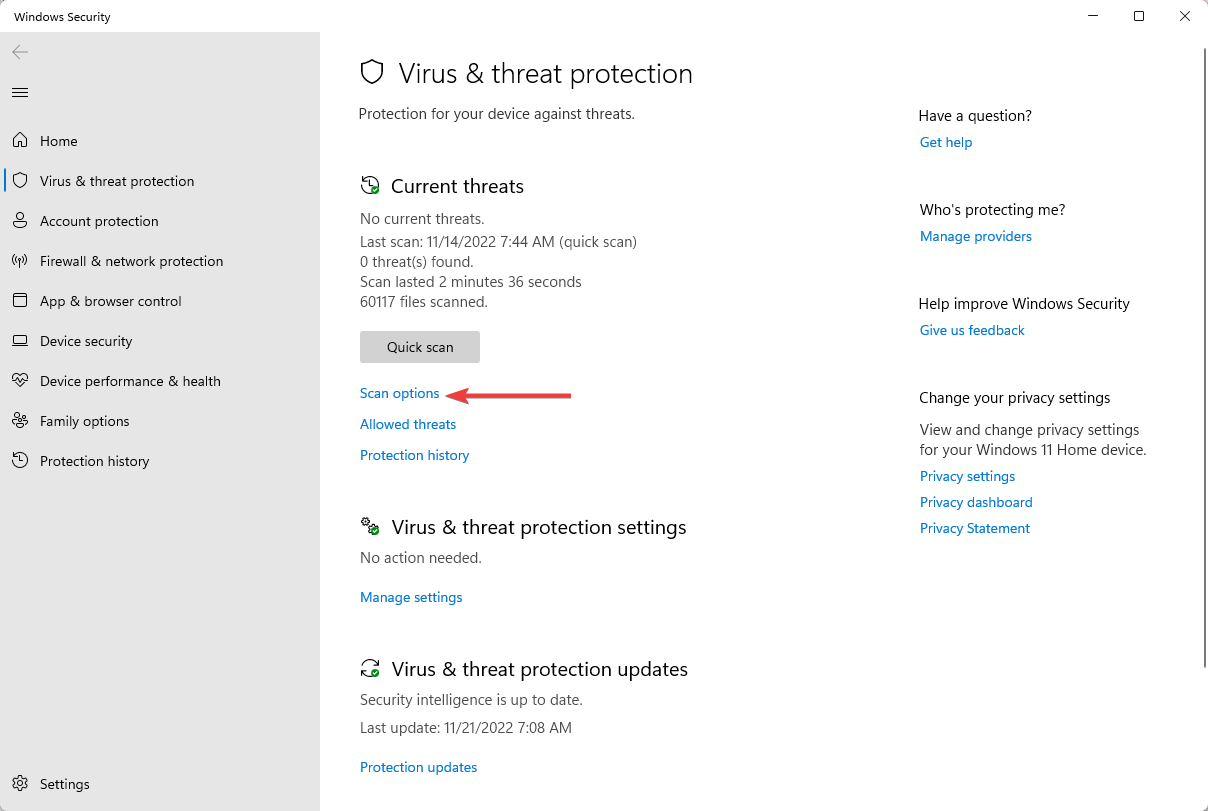The height and width of the screenshot is (811, 1208).
Task: Start a Quick scan
Action: 420,347
